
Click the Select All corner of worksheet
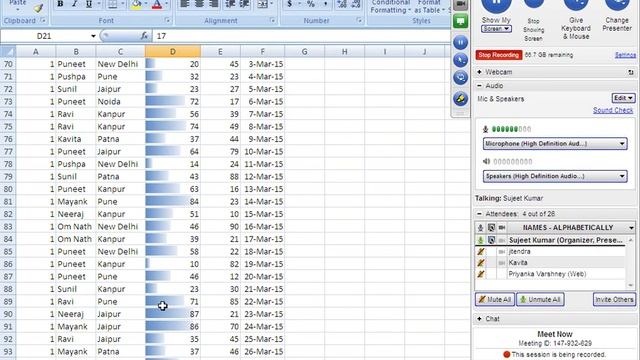[x=8, y=52]
